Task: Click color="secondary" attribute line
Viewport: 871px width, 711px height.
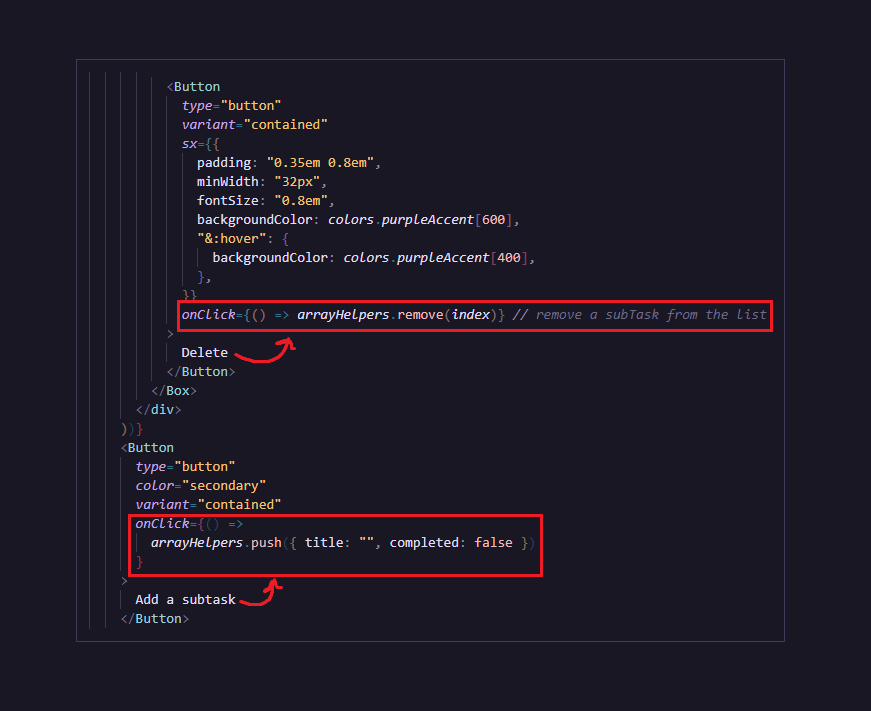Action: [x=201, y=485]
